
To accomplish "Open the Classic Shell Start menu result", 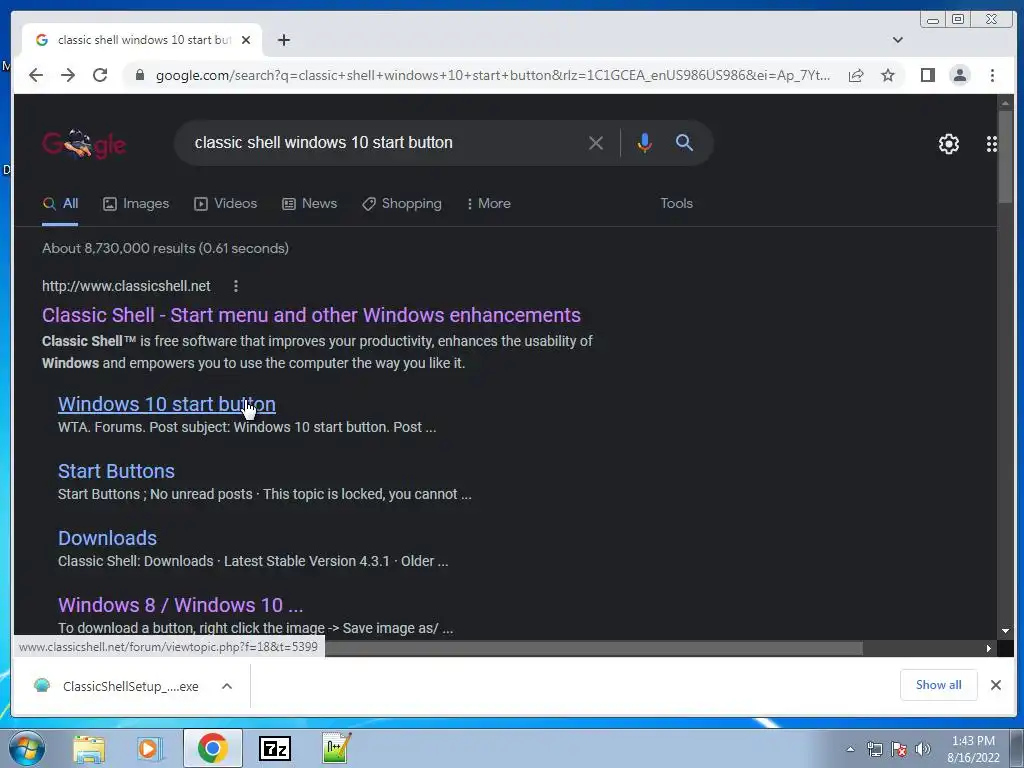I will (311, 315).
